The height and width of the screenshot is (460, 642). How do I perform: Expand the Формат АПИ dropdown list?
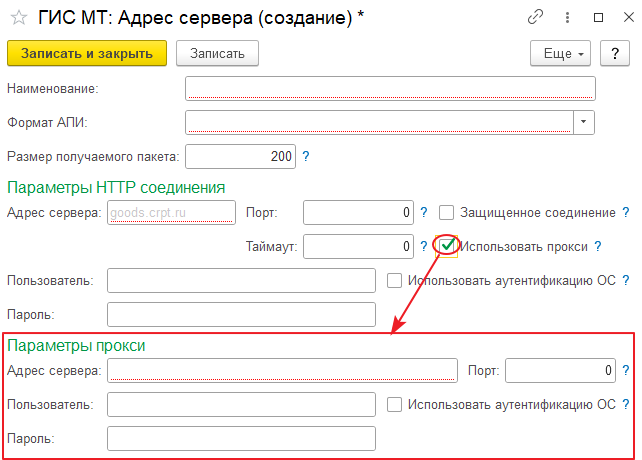click(x=584, y=122)
